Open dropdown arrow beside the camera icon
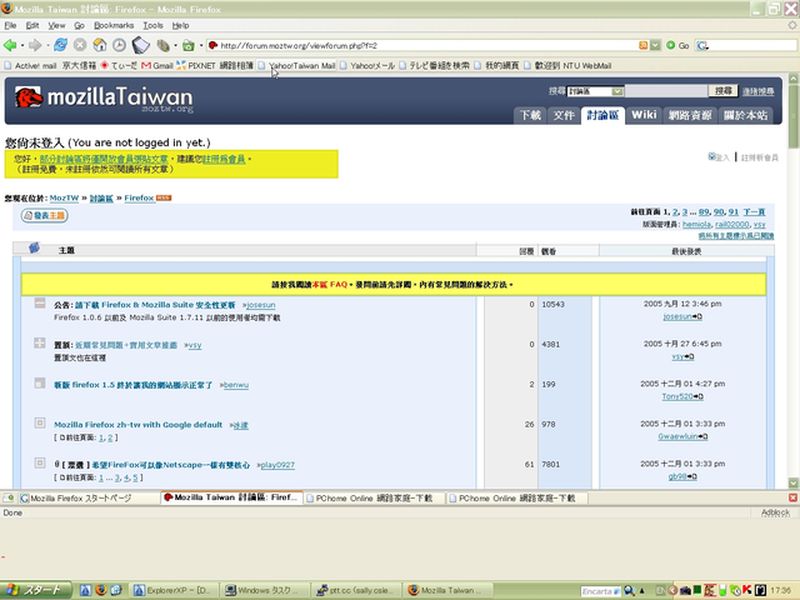The image size is (800, 600). tap(201, 46)
